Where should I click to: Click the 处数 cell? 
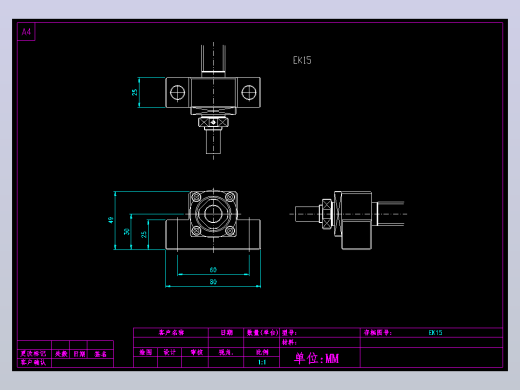61,354
